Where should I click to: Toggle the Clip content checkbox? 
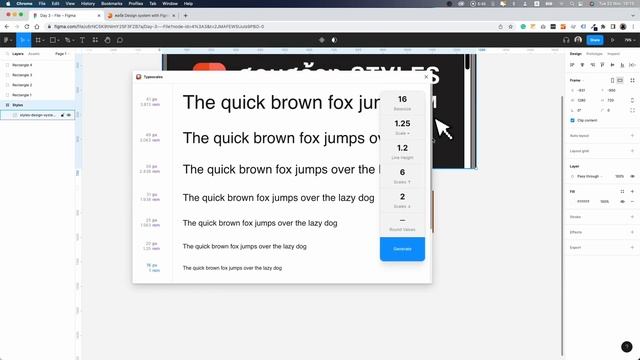coord(572,120)
